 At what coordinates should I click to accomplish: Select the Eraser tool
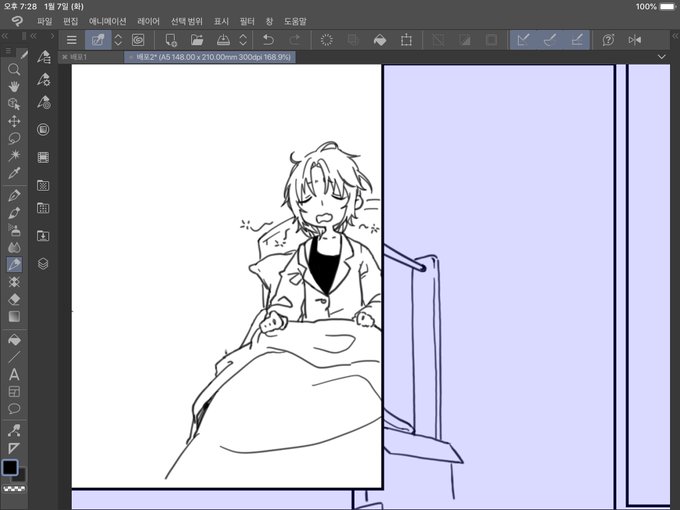14,299
